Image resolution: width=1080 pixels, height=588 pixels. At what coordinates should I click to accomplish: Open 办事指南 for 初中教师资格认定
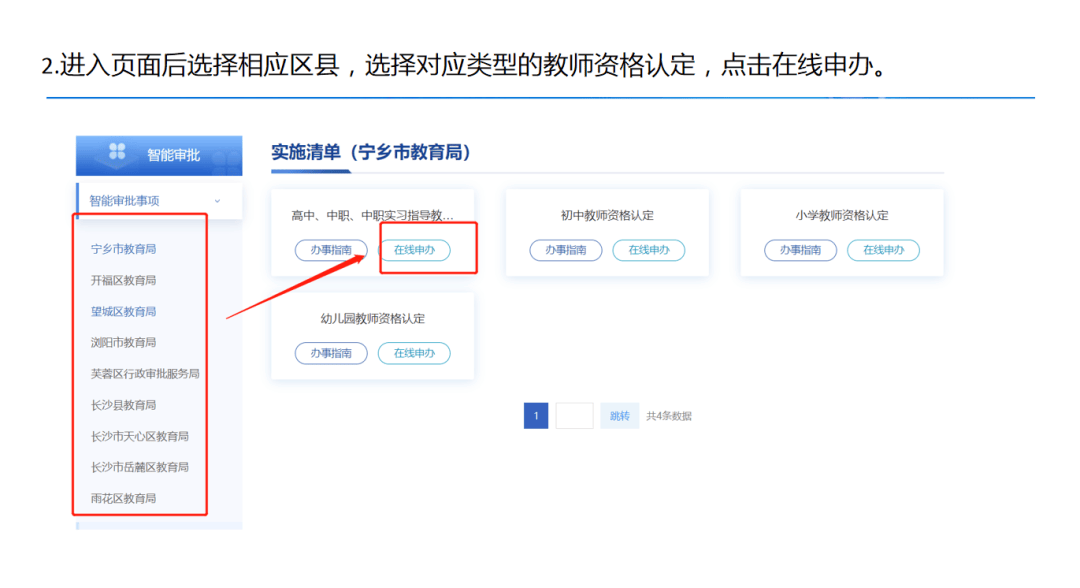(565, 250)
